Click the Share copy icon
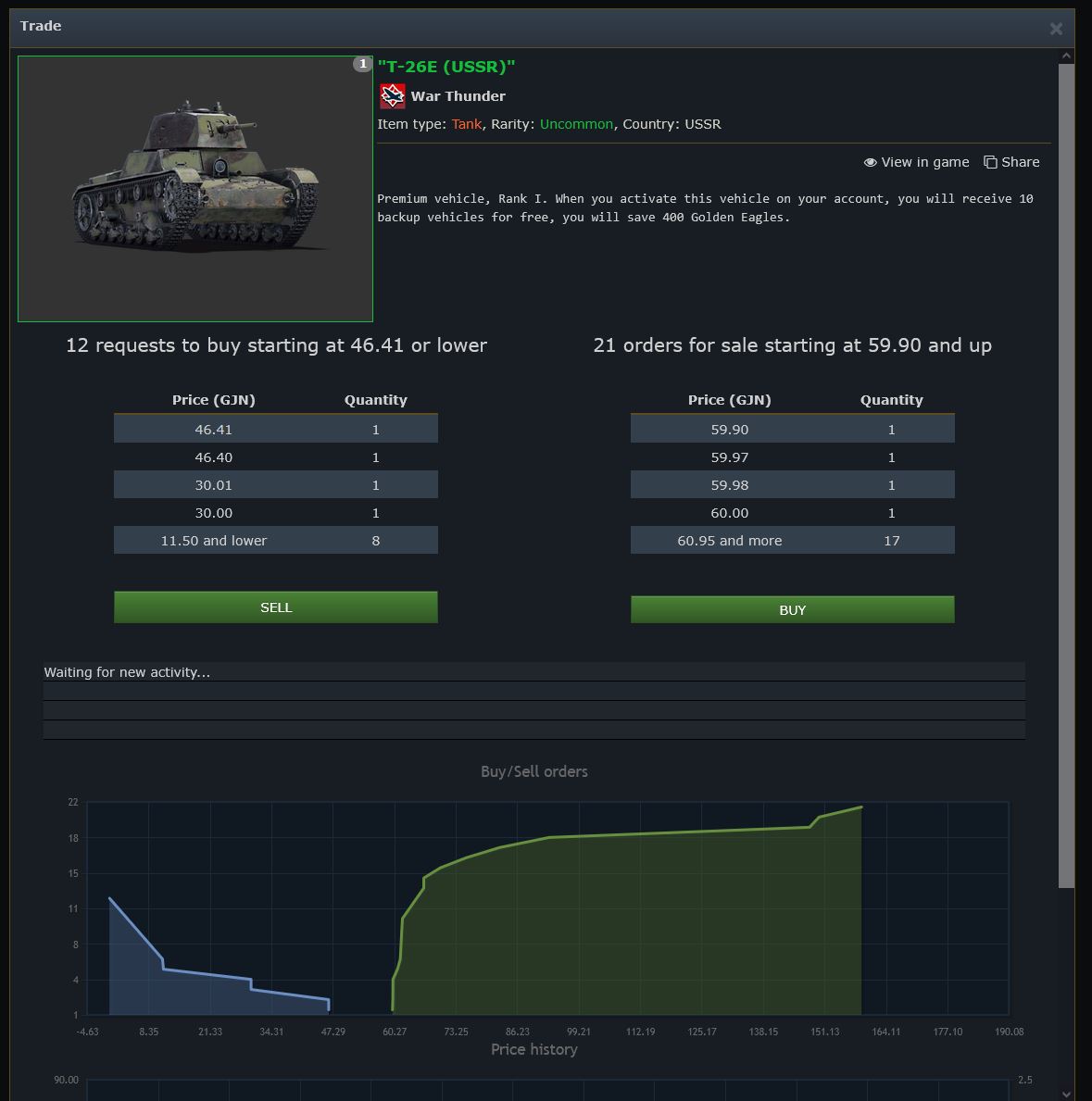The width and height of the screenshot is (1092, 1101). click(990, 162)
